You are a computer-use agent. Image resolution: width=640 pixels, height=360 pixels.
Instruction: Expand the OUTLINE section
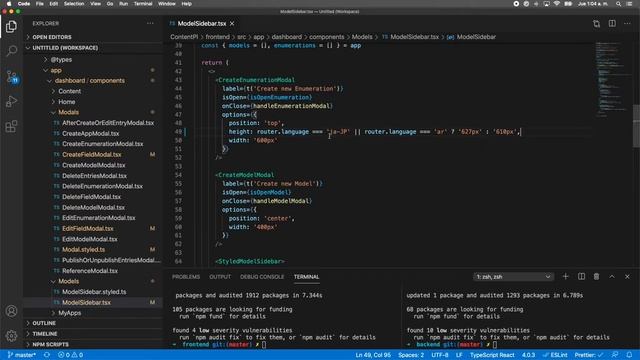point(44,323)
